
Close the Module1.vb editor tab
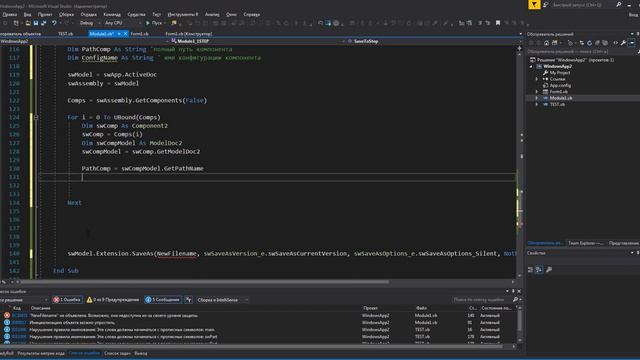click(125, 34)
